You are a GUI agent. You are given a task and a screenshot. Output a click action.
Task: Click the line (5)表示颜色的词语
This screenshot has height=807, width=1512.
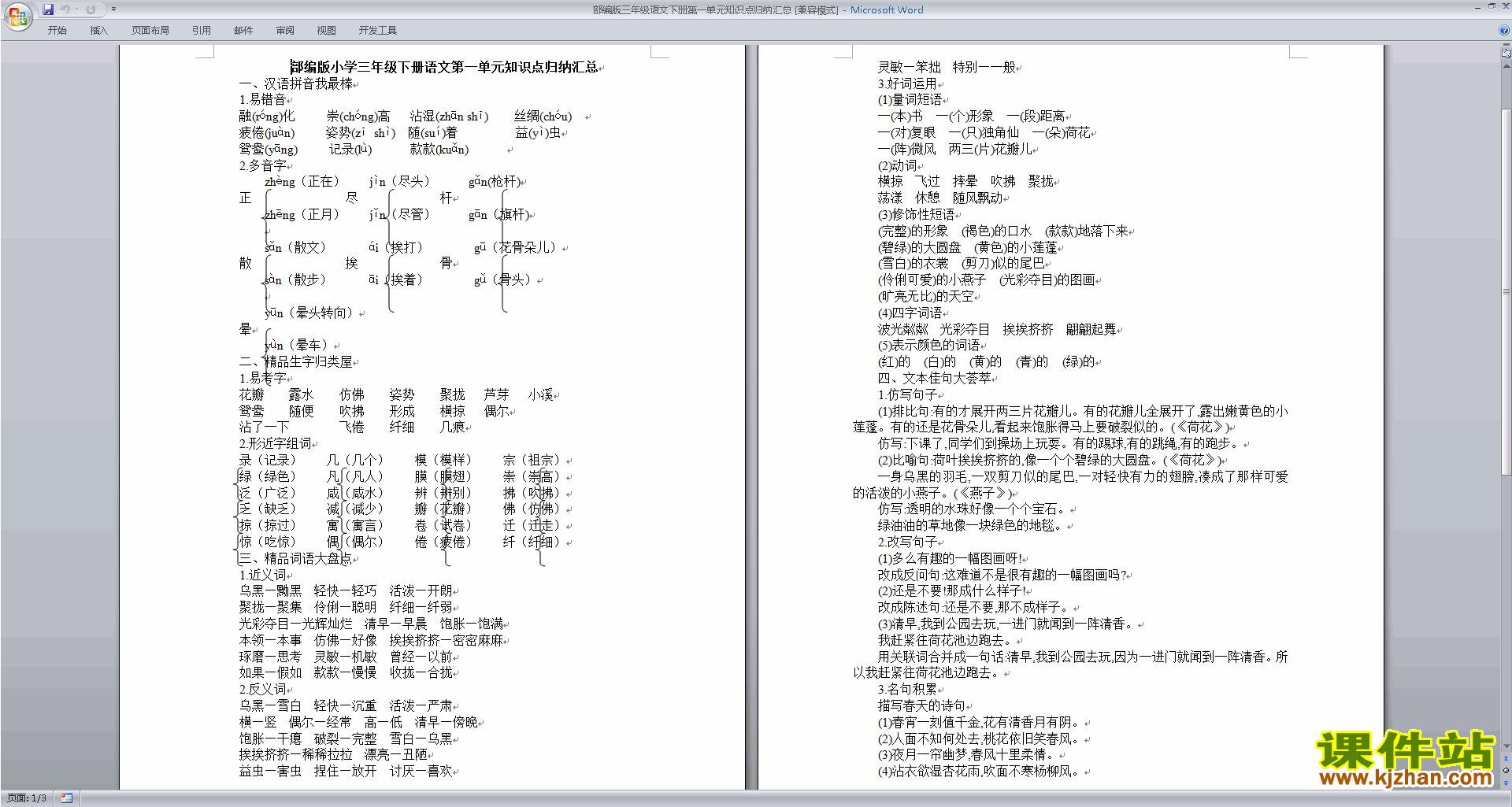point(928,345)
